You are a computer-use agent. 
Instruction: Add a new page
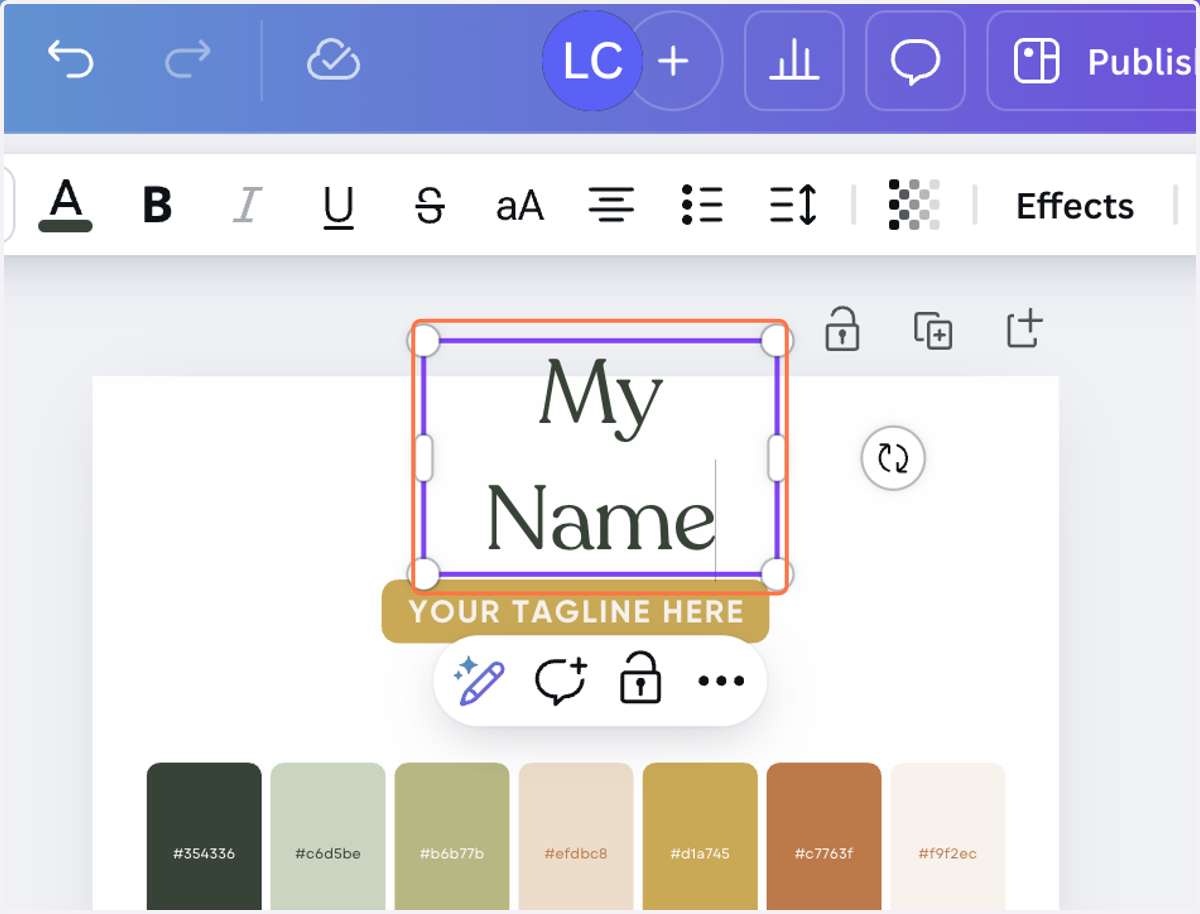point(1025,329)
